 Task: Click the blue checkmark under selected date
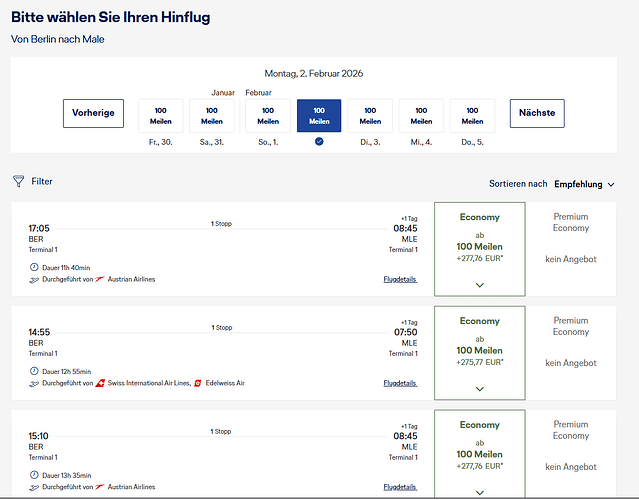pos(319,142)
